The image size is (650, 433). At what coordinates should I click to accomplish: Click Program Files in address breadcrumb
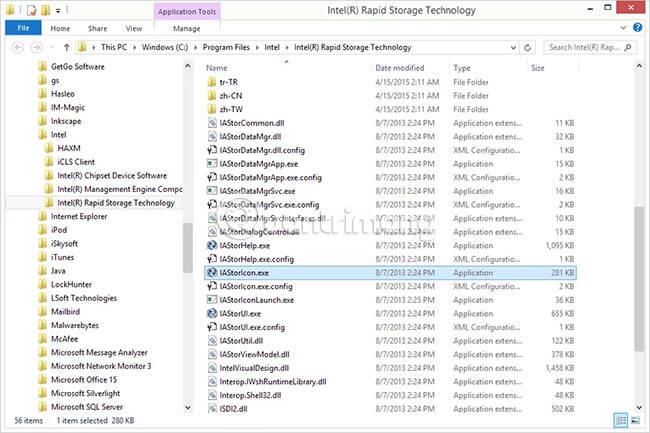point(226,48)
